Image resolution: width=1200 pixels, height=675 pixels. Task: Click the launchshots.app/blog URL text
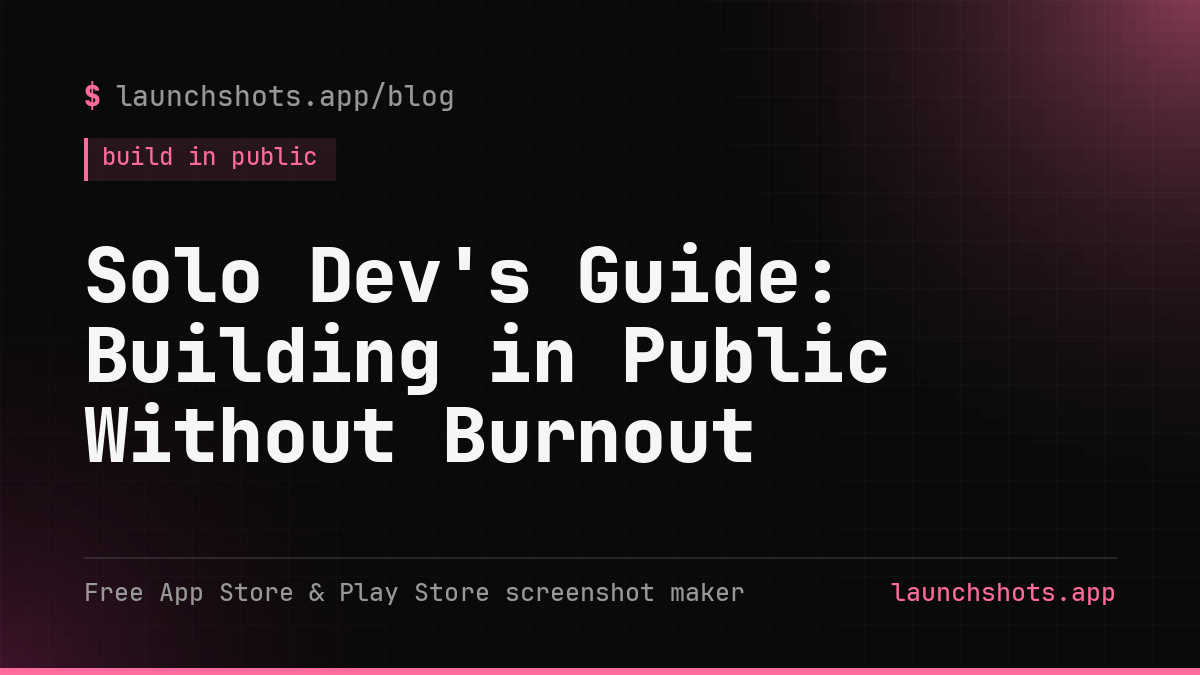click(x=285, y=97)
